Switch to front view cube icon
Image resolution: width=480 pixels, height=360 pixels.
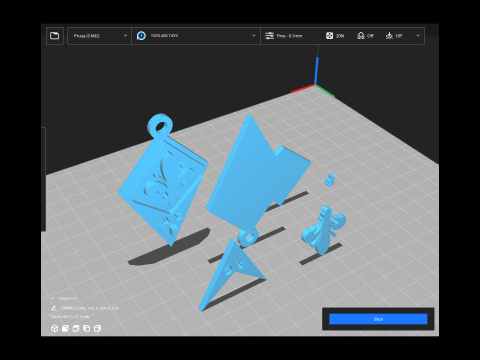click(x=65, y=329)
